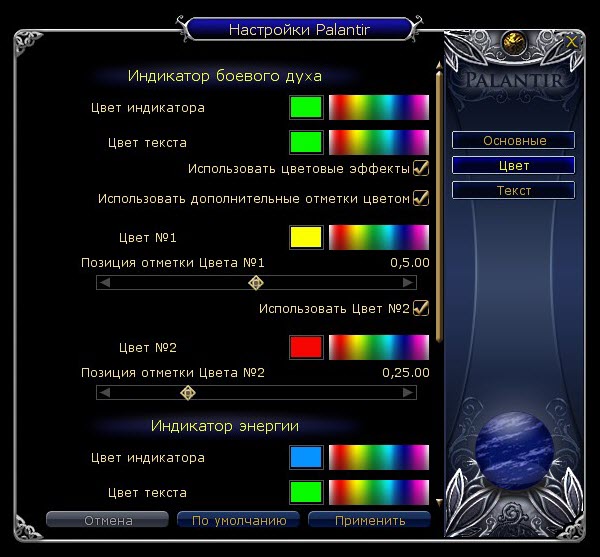Click the blue energy indicator color swatch

(x=306, y=458)
